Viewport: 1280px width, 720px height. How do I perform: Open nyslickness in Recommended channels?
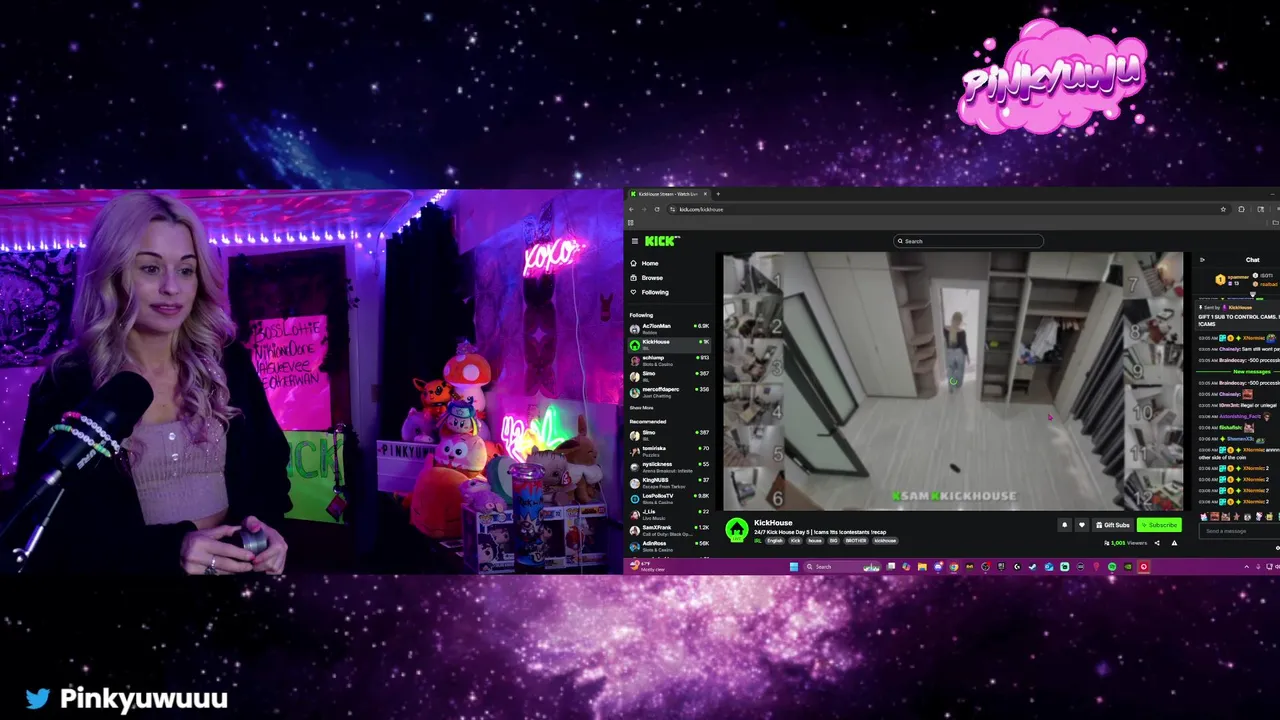[x=669, y=466]
